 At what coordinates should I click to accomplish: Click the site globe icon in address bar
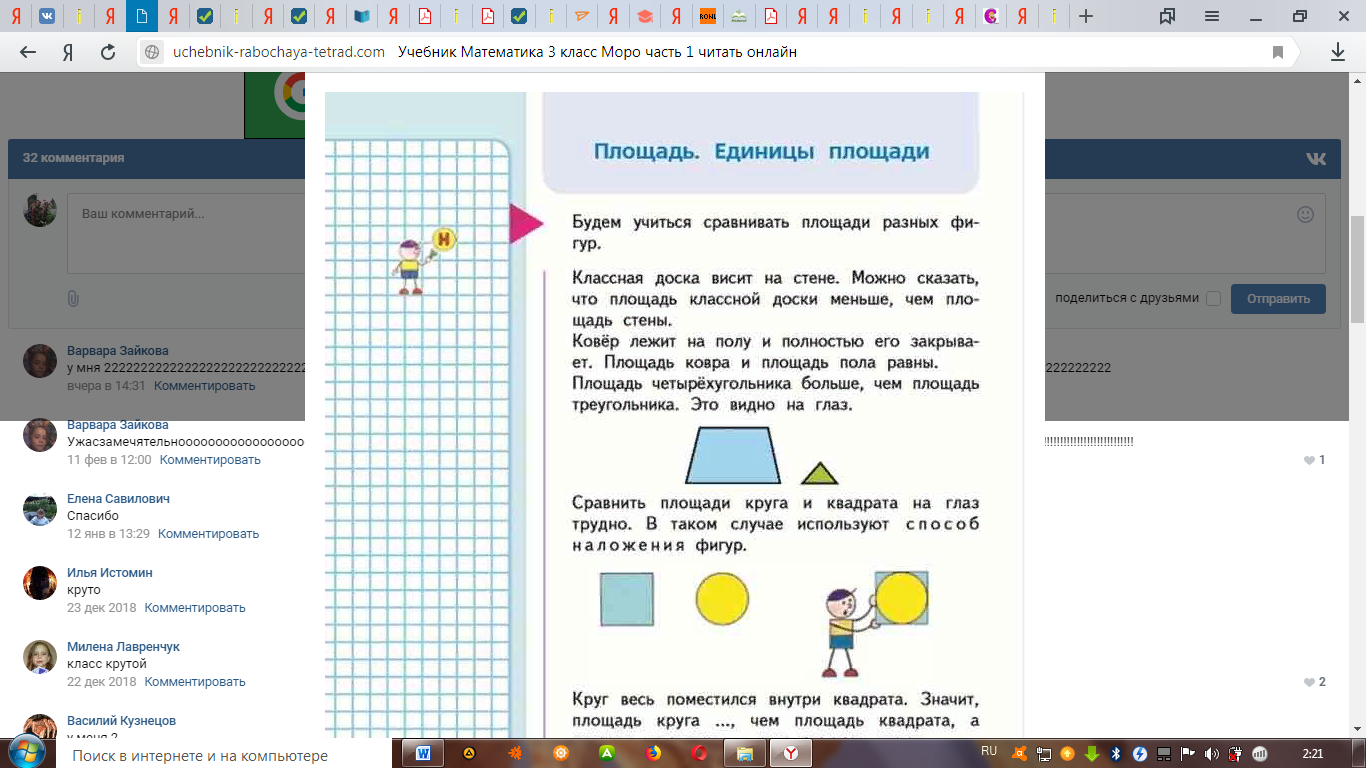click(152, 52)
